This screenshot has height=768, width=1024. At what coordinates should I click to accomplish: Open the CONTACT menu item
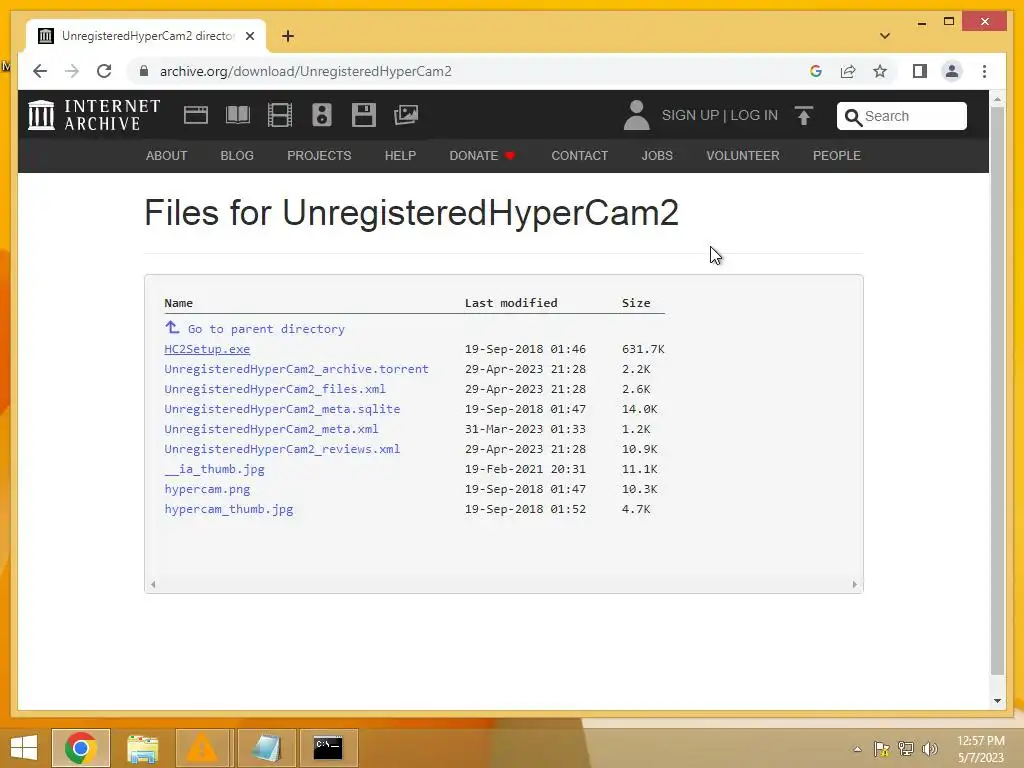pos(580,155)
